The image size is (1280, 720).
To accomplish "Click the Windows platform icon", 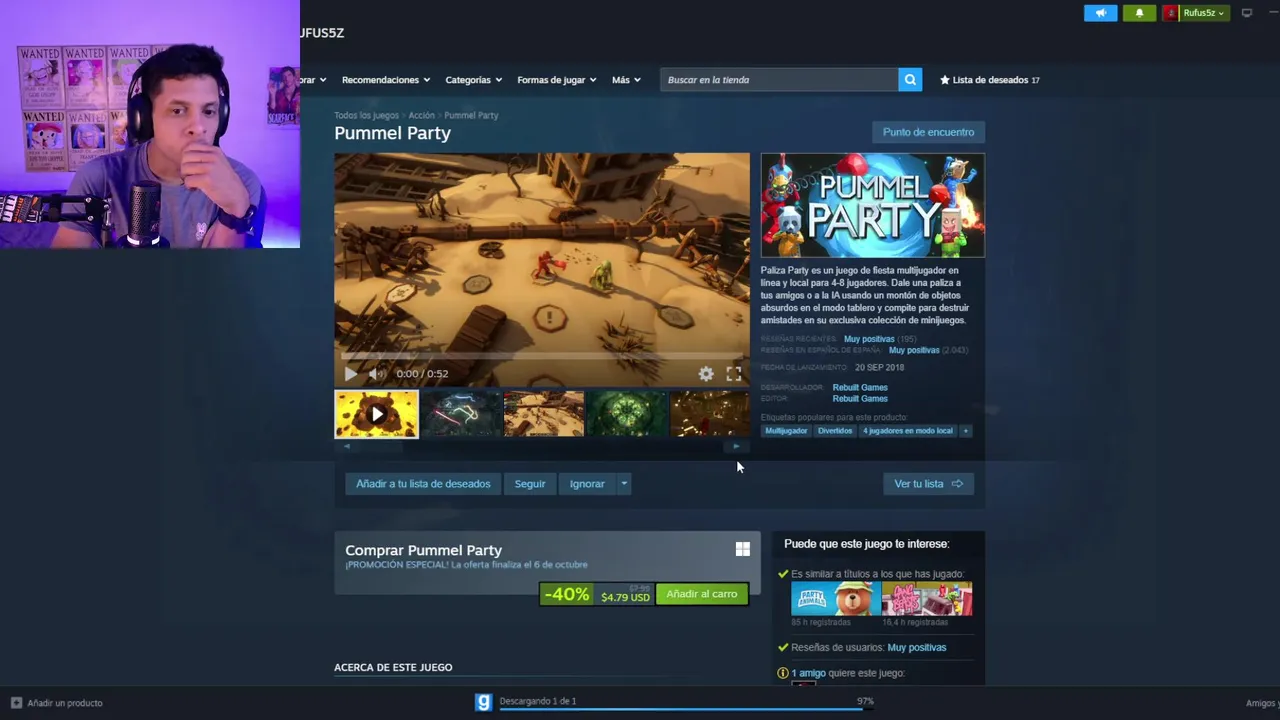I will coord(743,549).
